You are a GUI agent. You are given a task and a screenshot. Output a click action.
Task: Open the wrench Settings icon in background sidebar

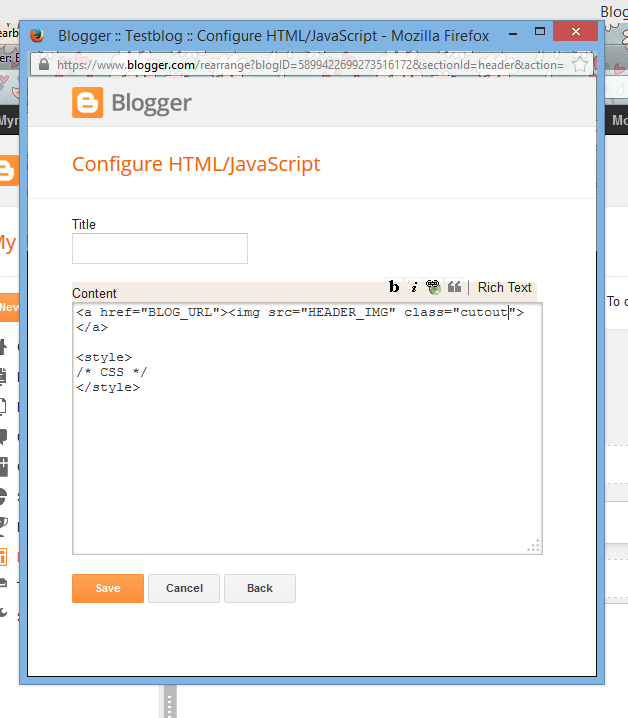click(x=3, y=613)
